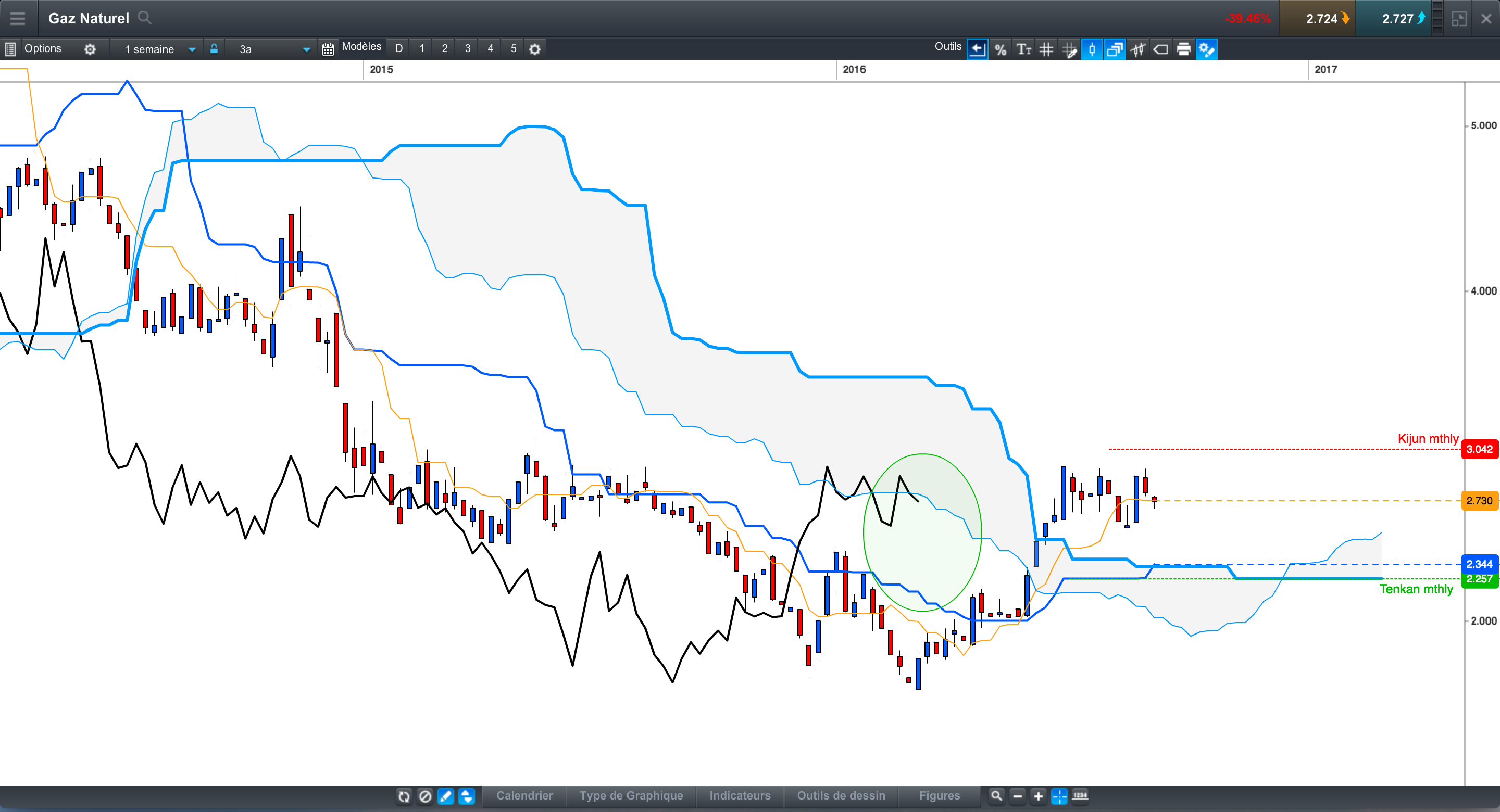Toggle the chart grid icon
The width and height of the screenshot is (1500, 812).
click(1046, 49)
